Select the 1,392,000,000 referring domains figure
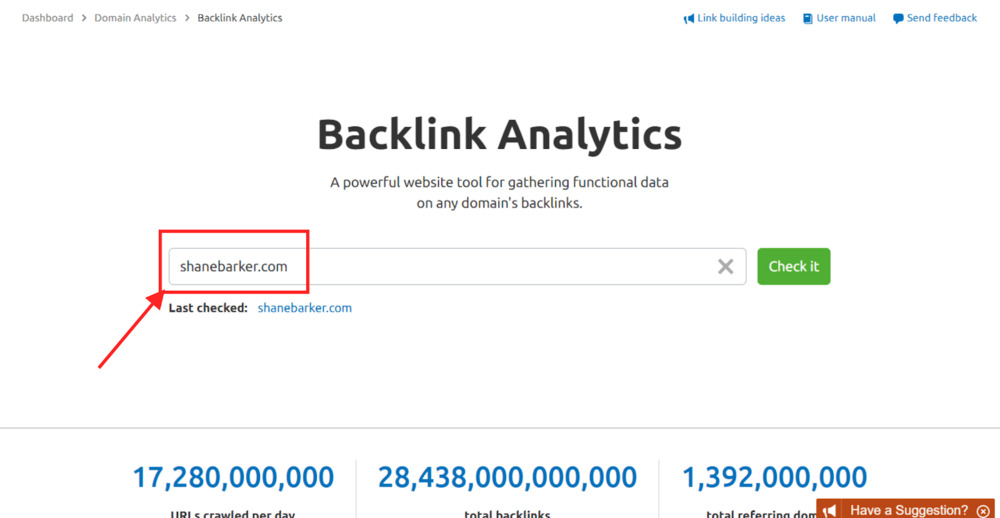1000x518 pixels. pyautogui.click(x=775, y=478)
